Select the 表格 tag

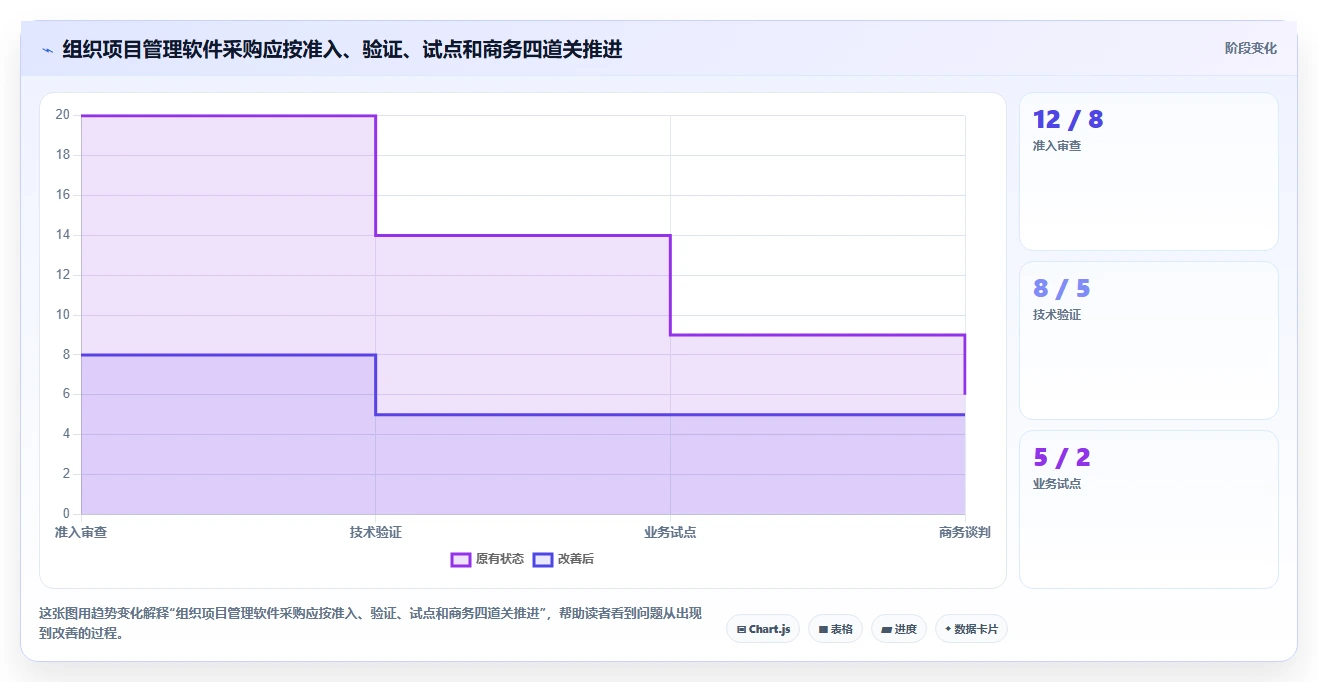point(835,629)
